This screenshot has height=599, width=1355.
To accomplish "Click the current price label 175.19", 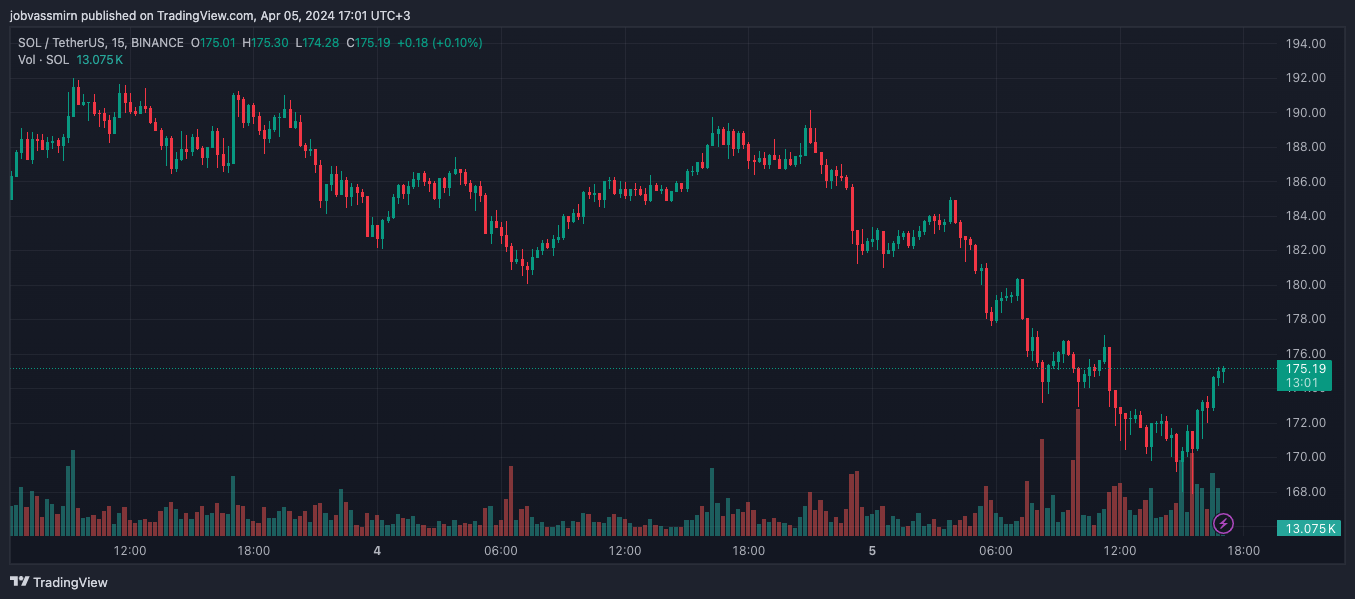I will tap(1304, 369).
